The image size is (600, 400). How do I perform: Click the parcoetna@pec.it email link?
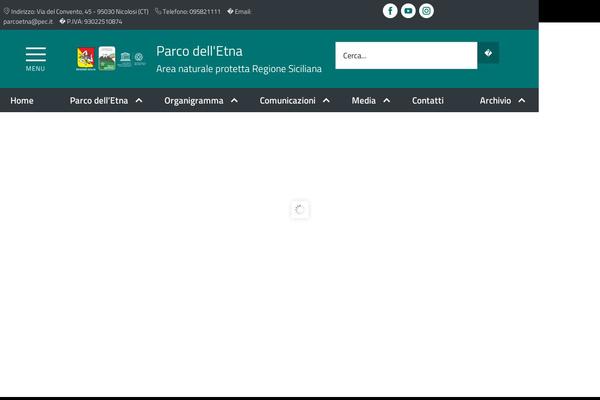28,21
